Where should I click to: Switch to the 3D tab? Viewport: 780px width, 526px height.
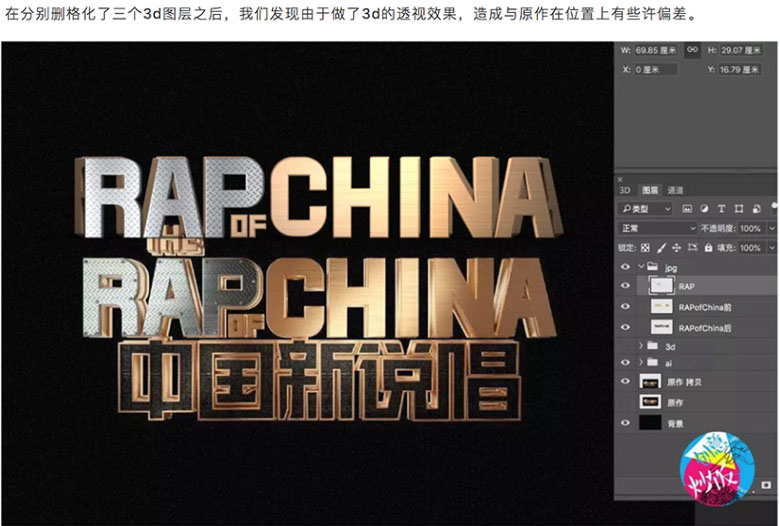click(625, 191)
